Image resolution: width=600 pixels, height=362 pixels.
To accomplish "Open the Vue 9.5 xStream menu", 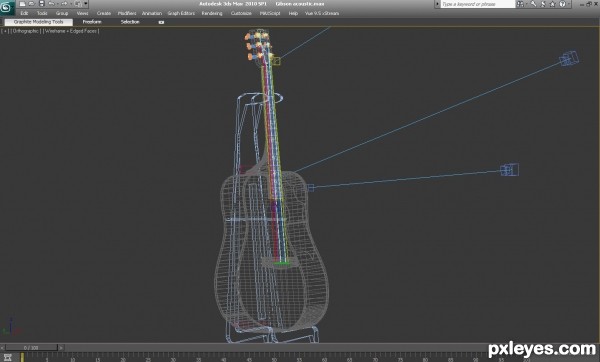I will point(322,13).
